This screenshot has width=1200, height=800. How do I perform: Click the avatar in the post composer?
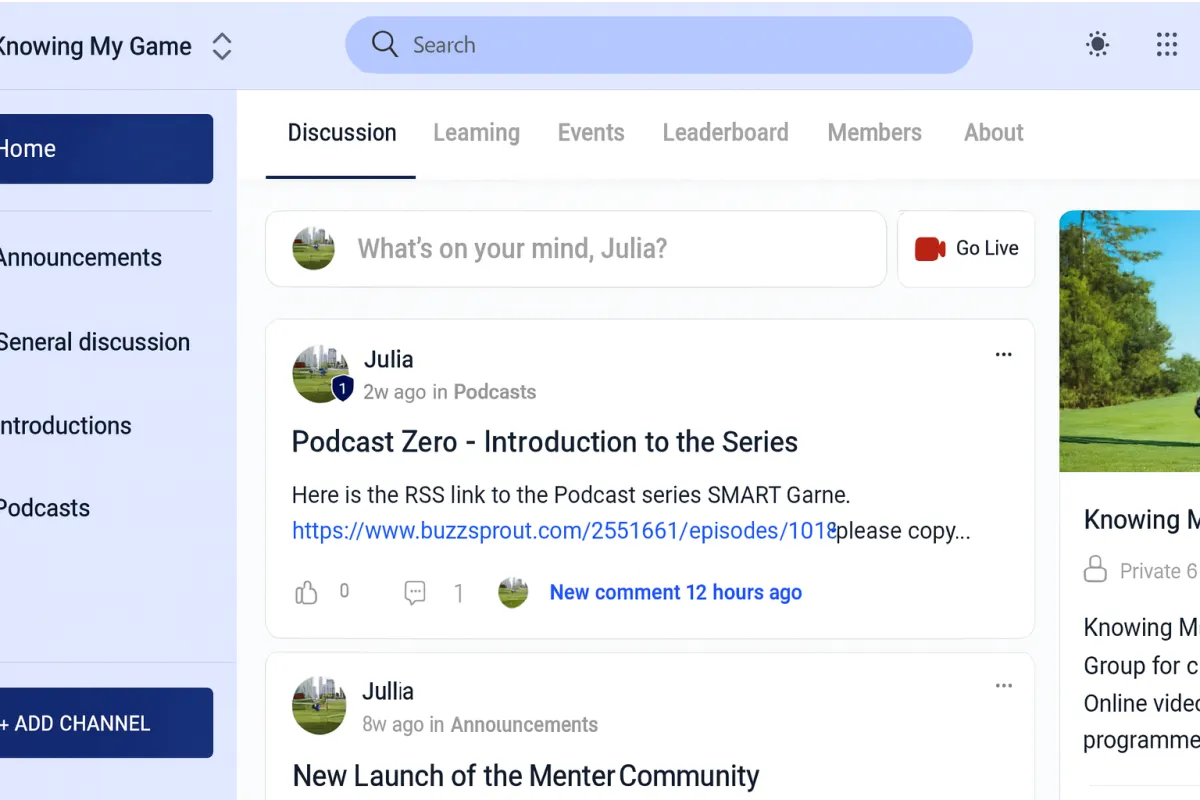click(313, 248)
